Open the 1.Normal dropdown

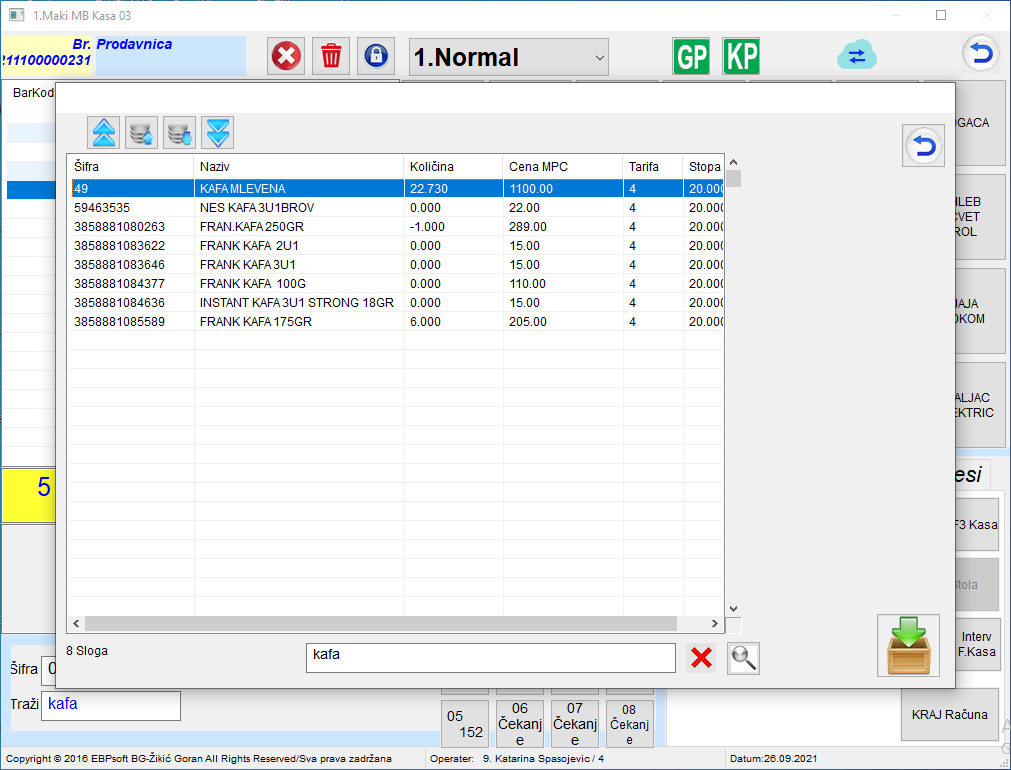509,57
